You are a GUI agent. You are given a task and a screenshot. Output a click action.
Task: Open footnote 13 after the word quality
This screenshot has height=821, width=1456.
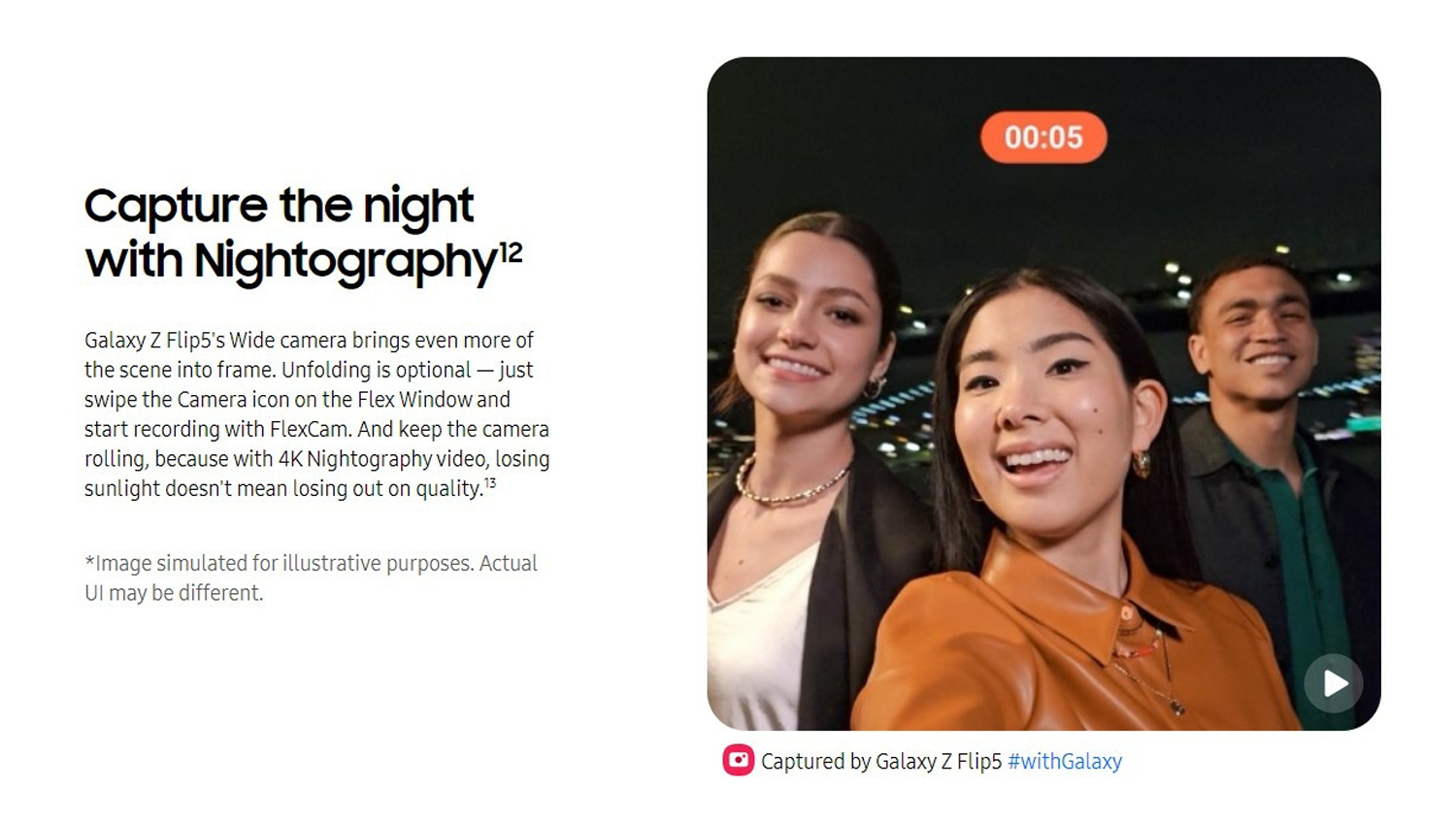(x=490, y=482)
